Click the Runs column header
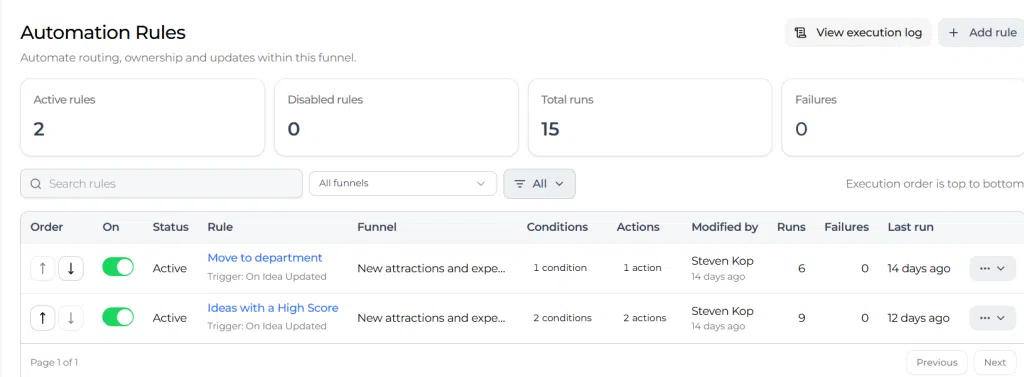 791,227
